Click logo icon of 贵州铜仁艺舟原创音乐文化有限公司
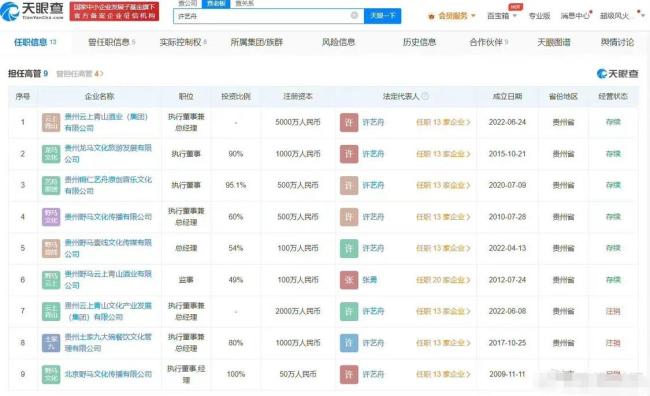The height and width of the screenshot is (396, 650). click(51, 185)
